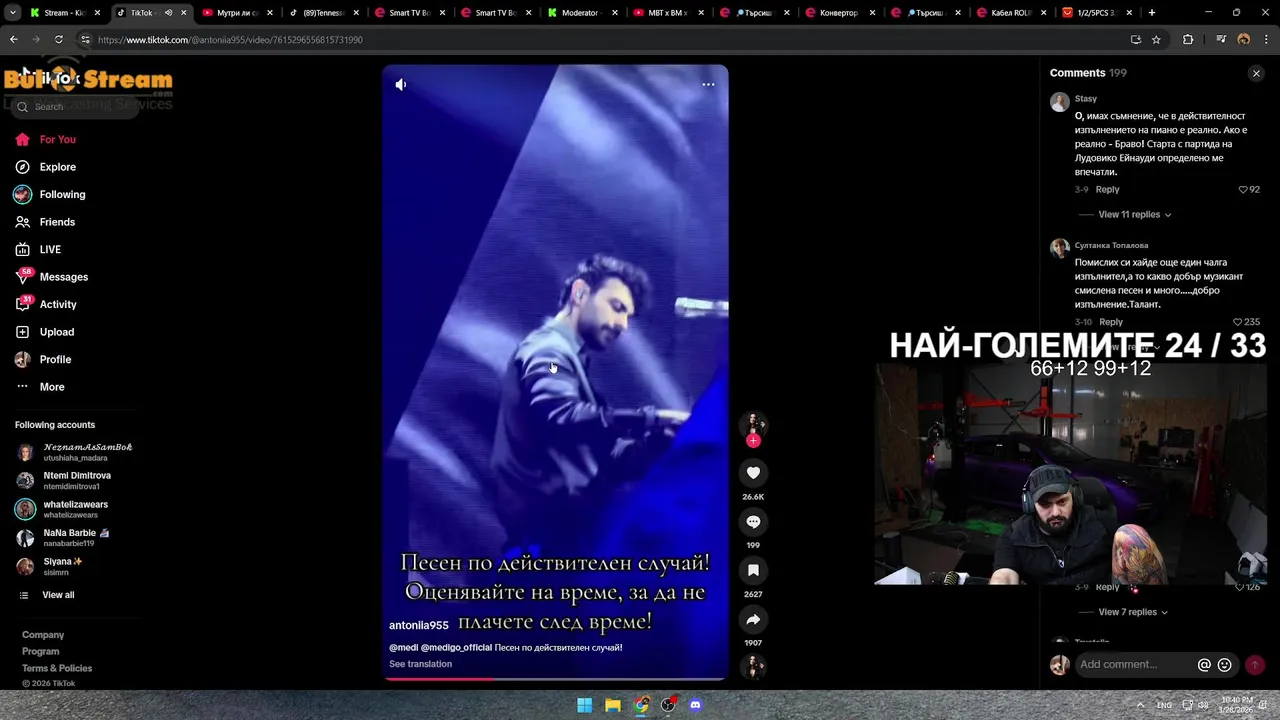The image size is (1280, 720).
Task: Open NaNa Barbie following account
Action: [63, 538]
